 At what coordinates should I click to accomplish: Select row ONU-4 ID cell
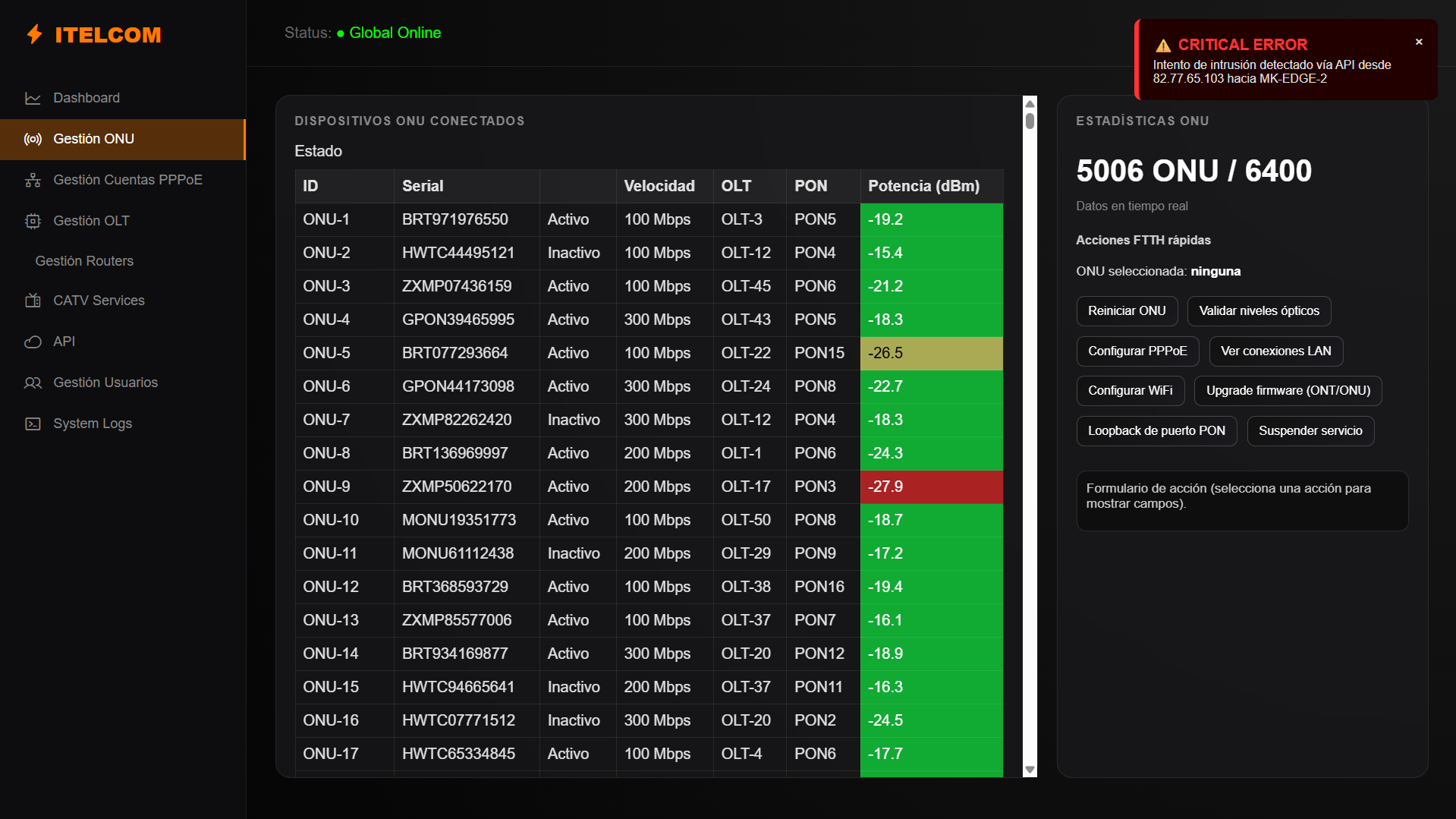[344, 320]
